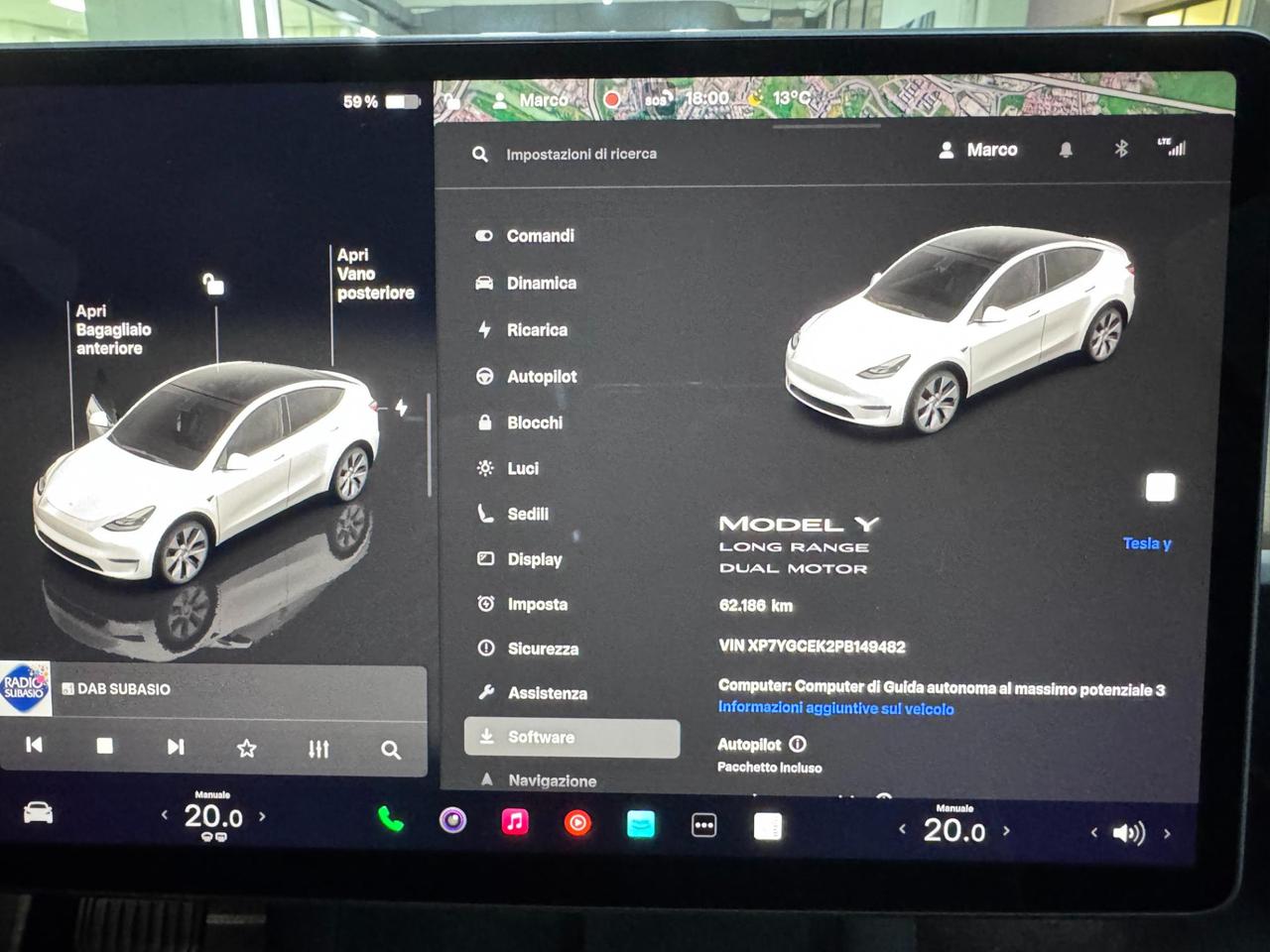The image size is (1270, 952).
Task: Mute audio with the volume speaker icon
Action: tap(1129, 833)
